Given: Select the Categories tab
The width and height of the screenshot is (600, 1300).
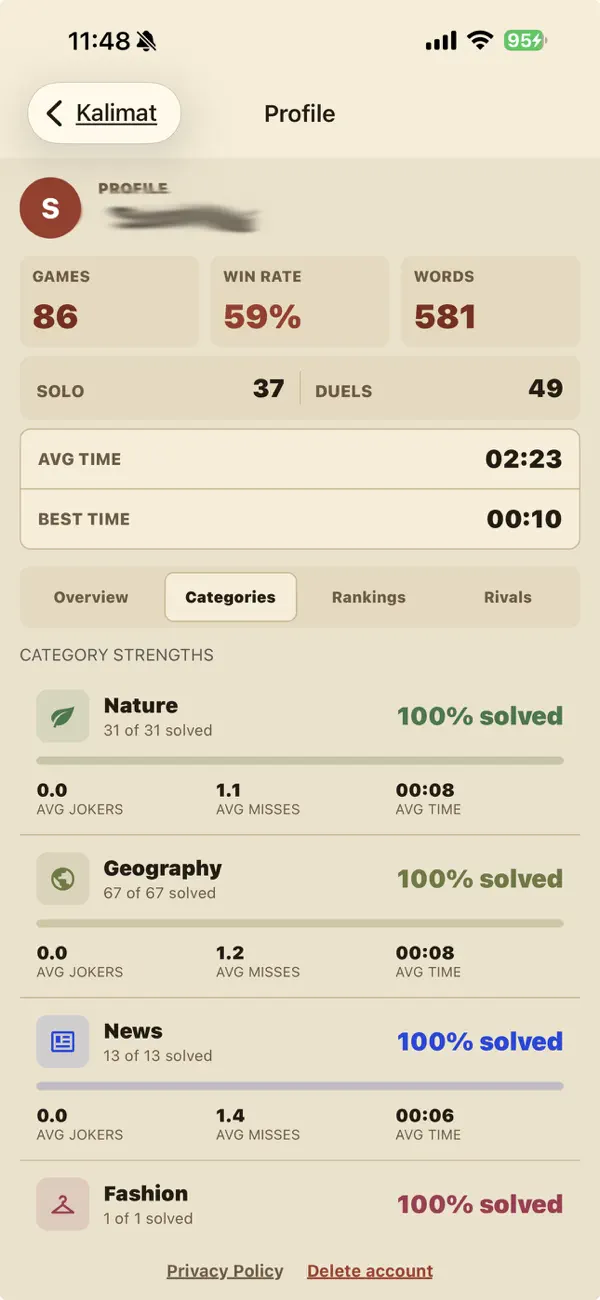Looking at the screenshot, I should [230, 597].
